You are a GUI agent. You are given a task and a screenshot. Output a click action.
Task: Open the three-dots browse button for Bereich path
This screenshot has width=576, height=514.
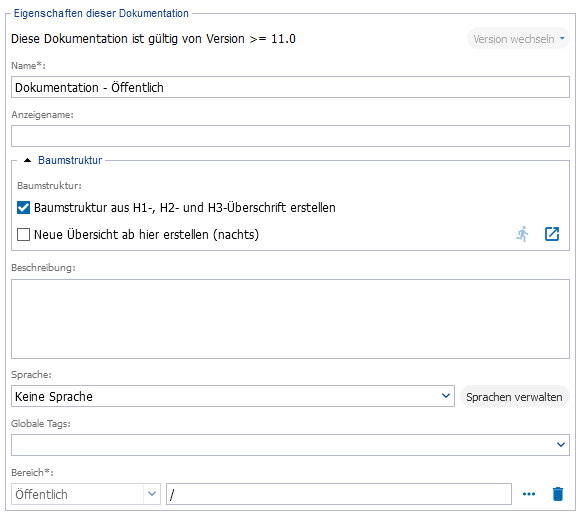coord(529,494)
